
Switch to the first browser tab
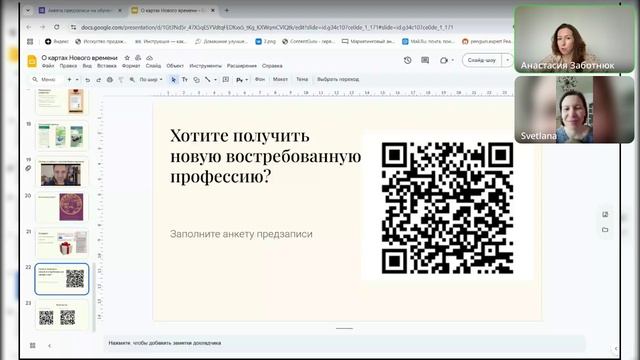(81, 11)
